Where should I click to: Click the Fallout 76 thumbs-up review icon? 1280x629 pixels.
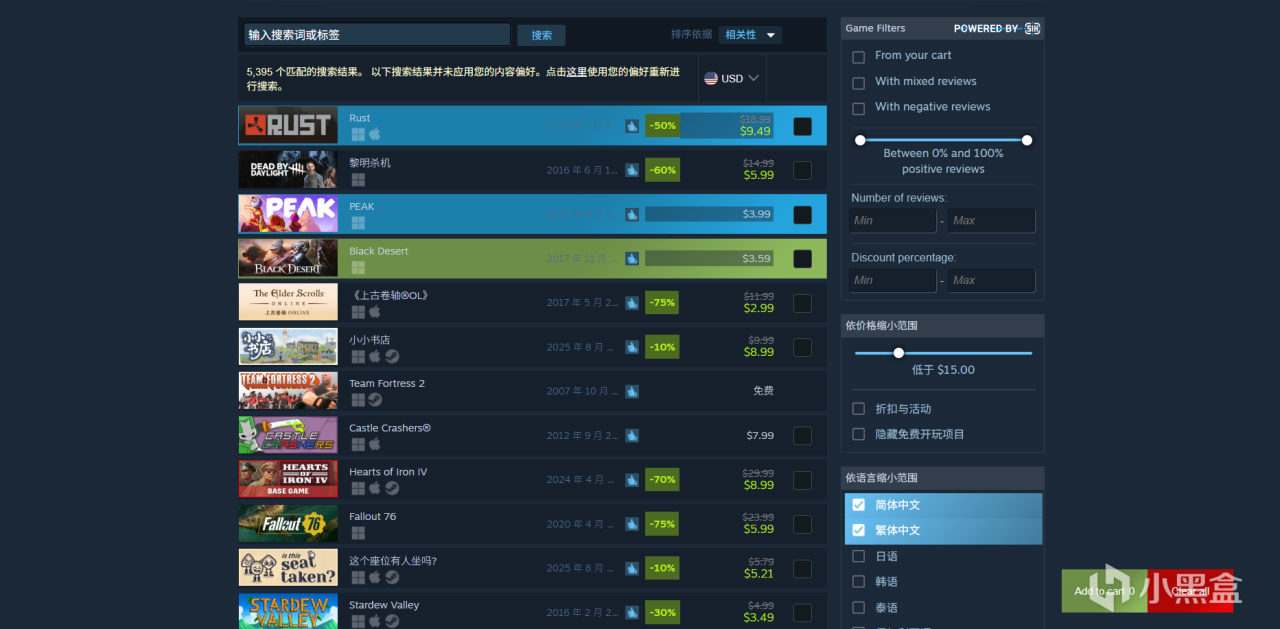(x=632, y=523)
